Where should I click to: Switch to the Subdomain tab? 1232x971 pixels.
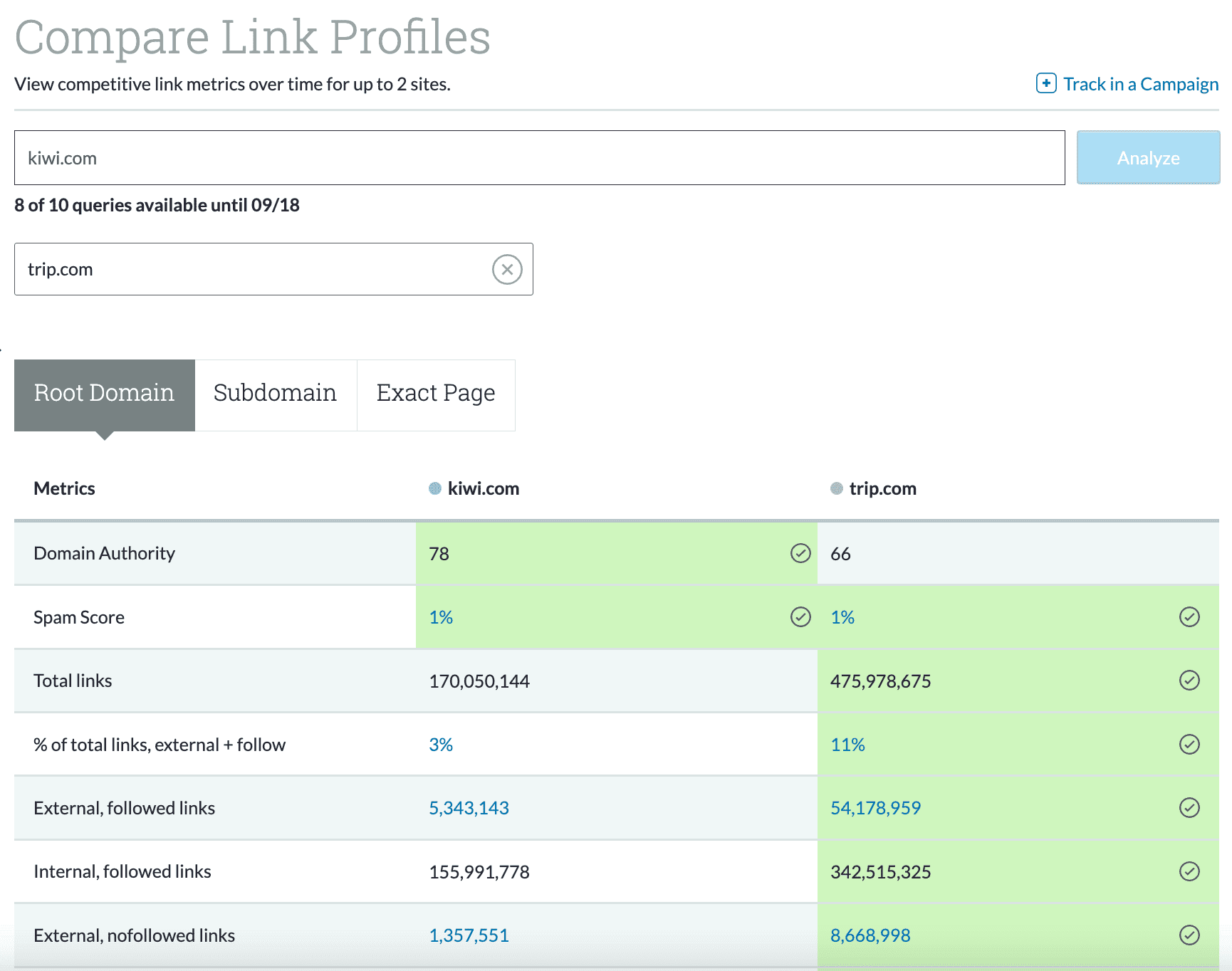click(x=275, y=393)
